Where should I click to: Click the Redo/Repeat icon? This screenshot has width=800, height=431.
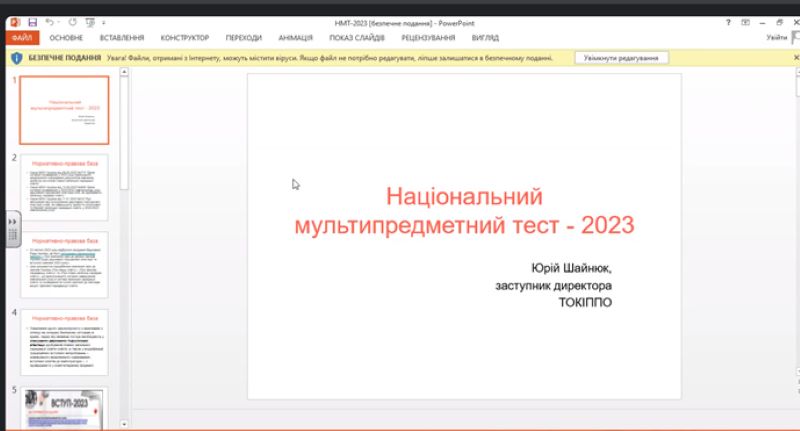72,22
